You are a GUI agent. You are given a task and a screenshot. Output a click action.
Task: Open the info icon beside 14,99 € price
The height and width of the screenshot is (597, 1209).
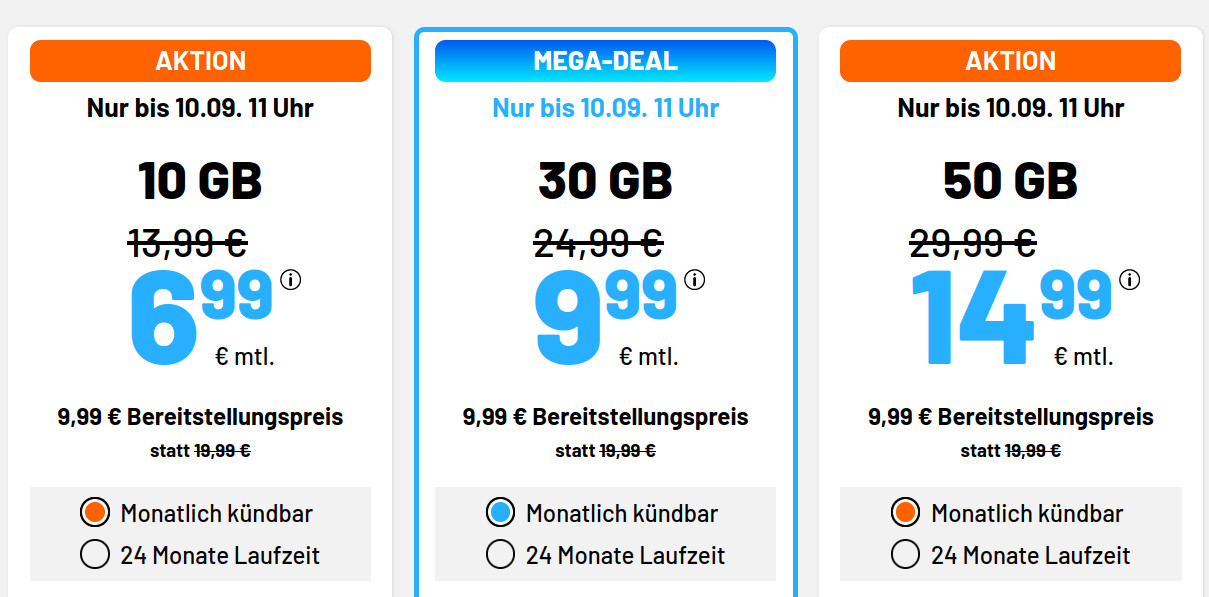click(1128, 281)
